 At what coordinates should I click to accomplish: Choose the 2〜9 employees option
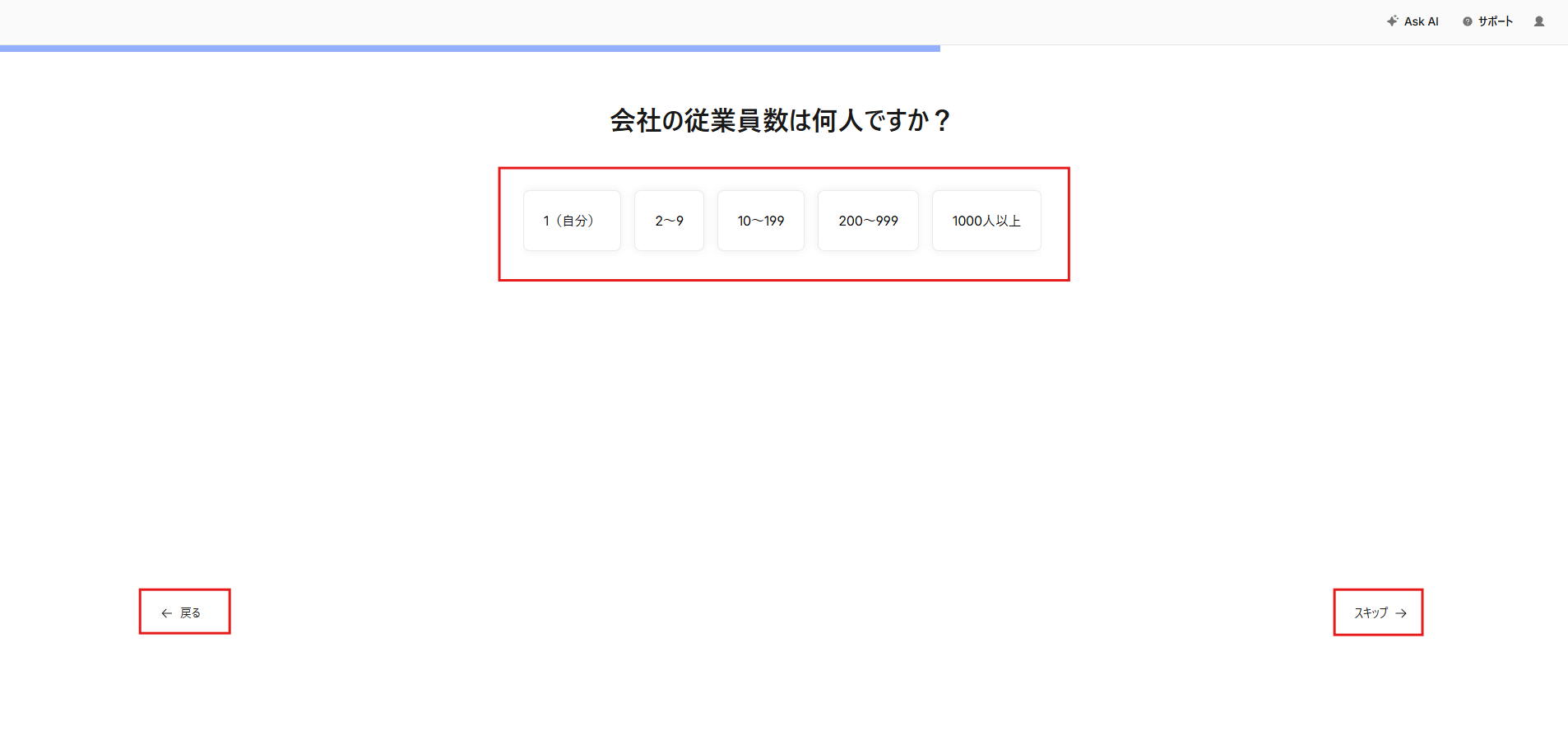tap(669, 221)
